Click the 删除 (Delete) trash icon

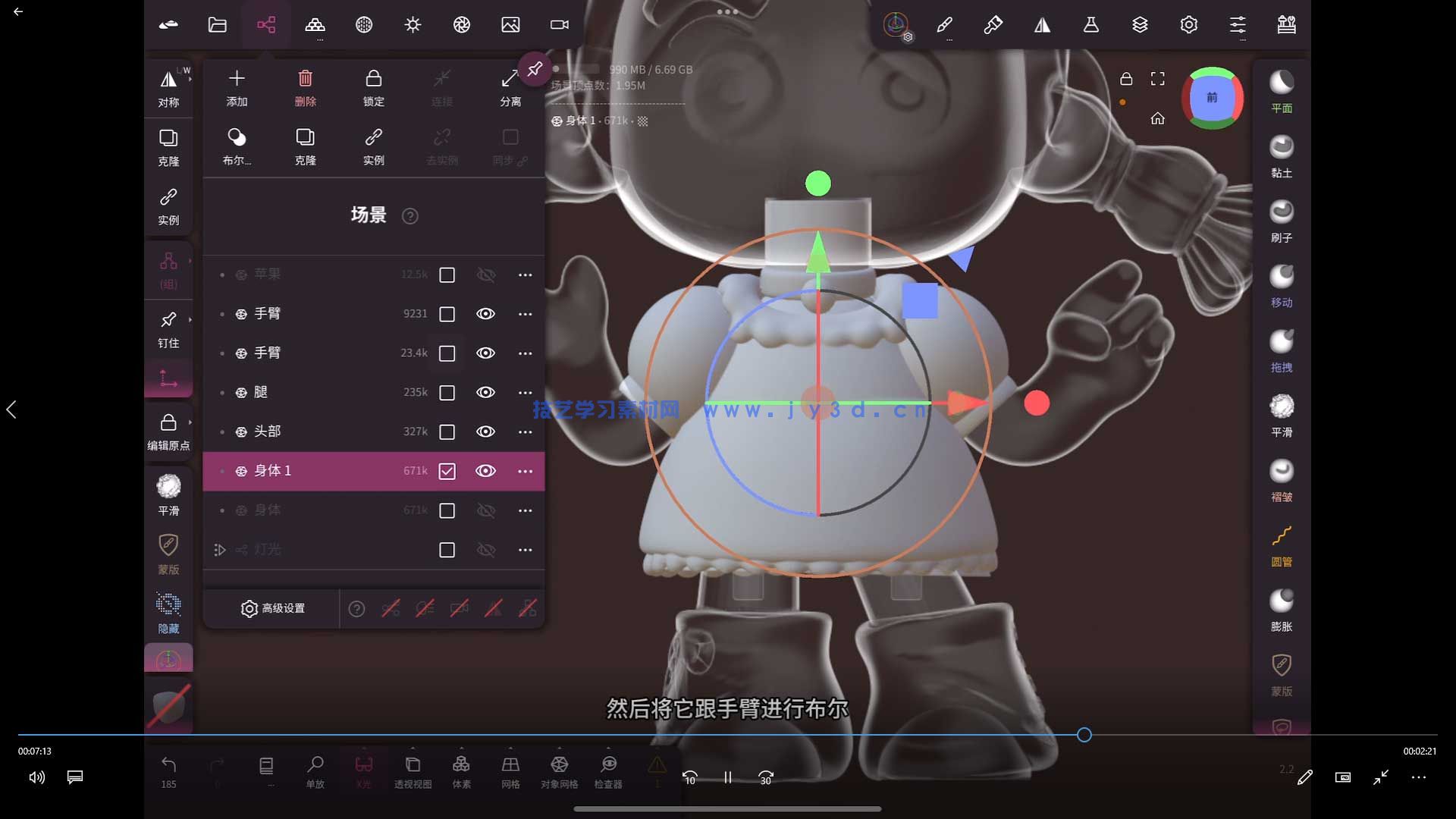305,79
